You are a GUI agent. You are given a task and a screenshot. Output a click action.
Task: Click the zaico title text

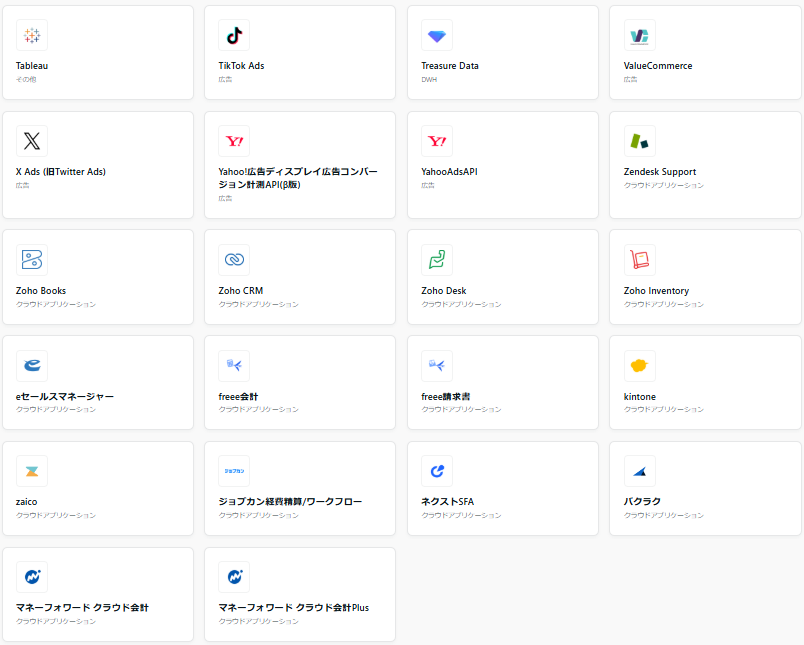pyautogui.click(x=27, y=502)
